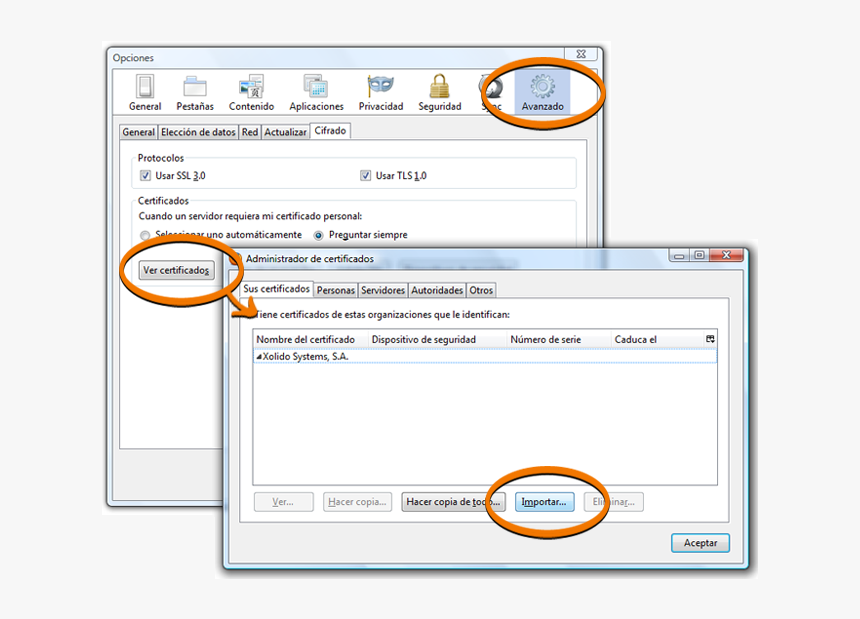
Task: Open the Avanzado gear panel
Action: (x=542, y=93)
